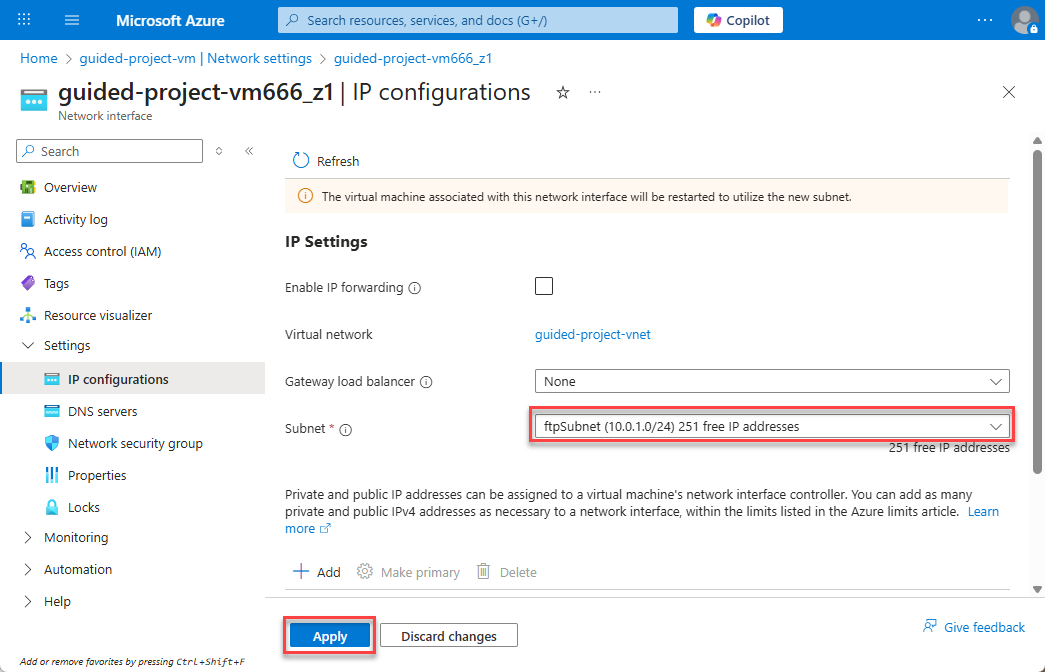Screen dimensions: 1045x672
Task: Open the top bar ellipsis menu
Action: [984, 20]
